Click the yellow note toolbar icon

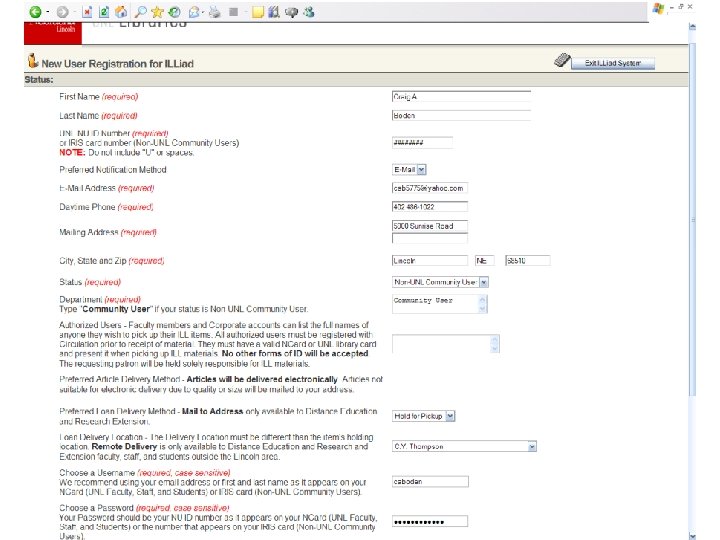pos(258,12)
